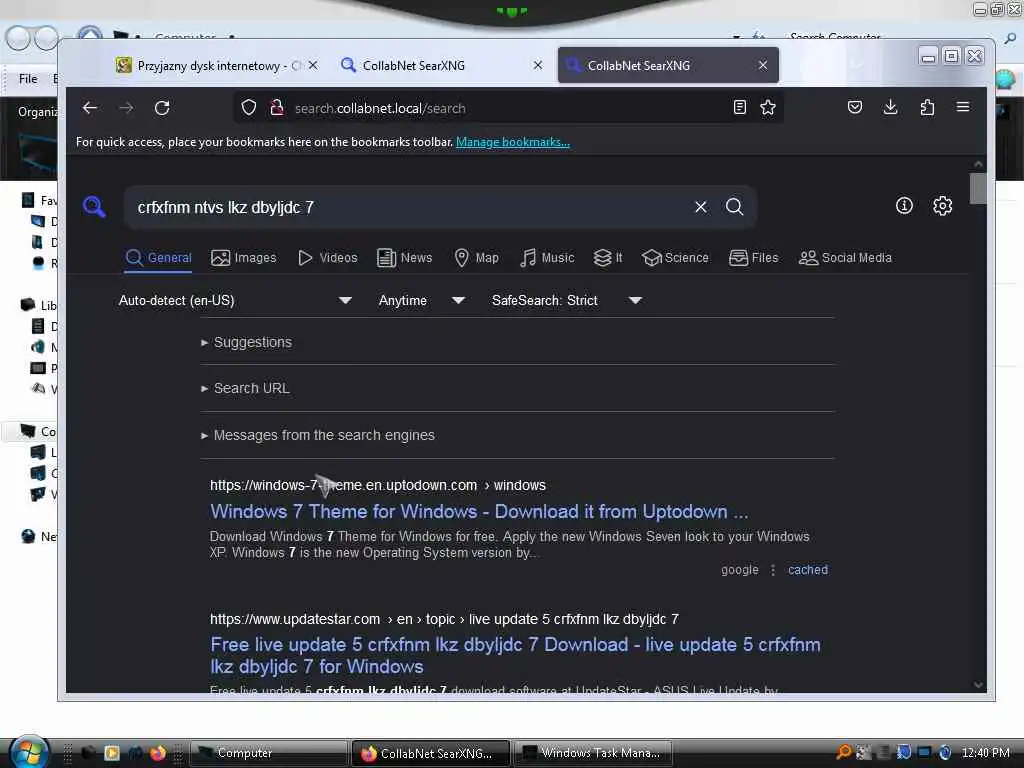Open the Firefox hamburger menu

pyautogui.click(x=963, y=108)
